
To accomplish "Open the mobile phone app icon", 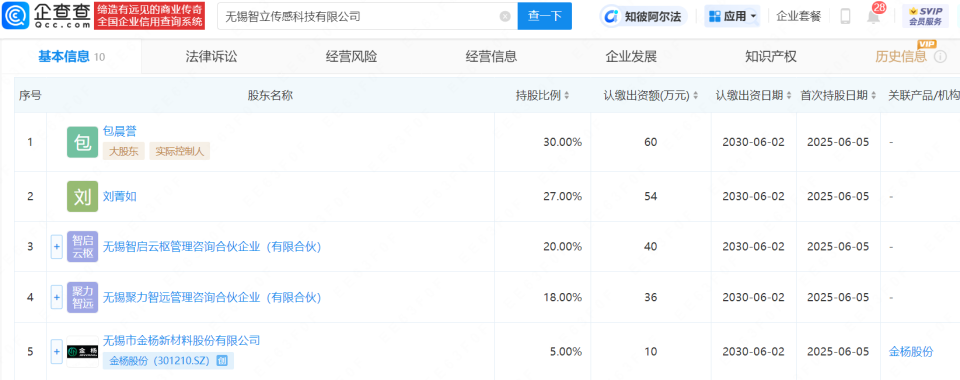I will tap(846, 17).
